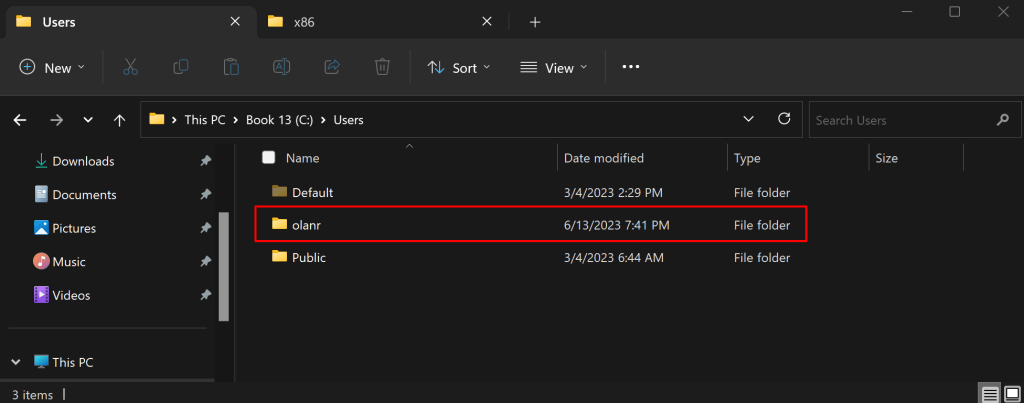Viewport: 1024px width, 403px height.
Task: Switch to the details view layout
Action: [x=988, y=394]
